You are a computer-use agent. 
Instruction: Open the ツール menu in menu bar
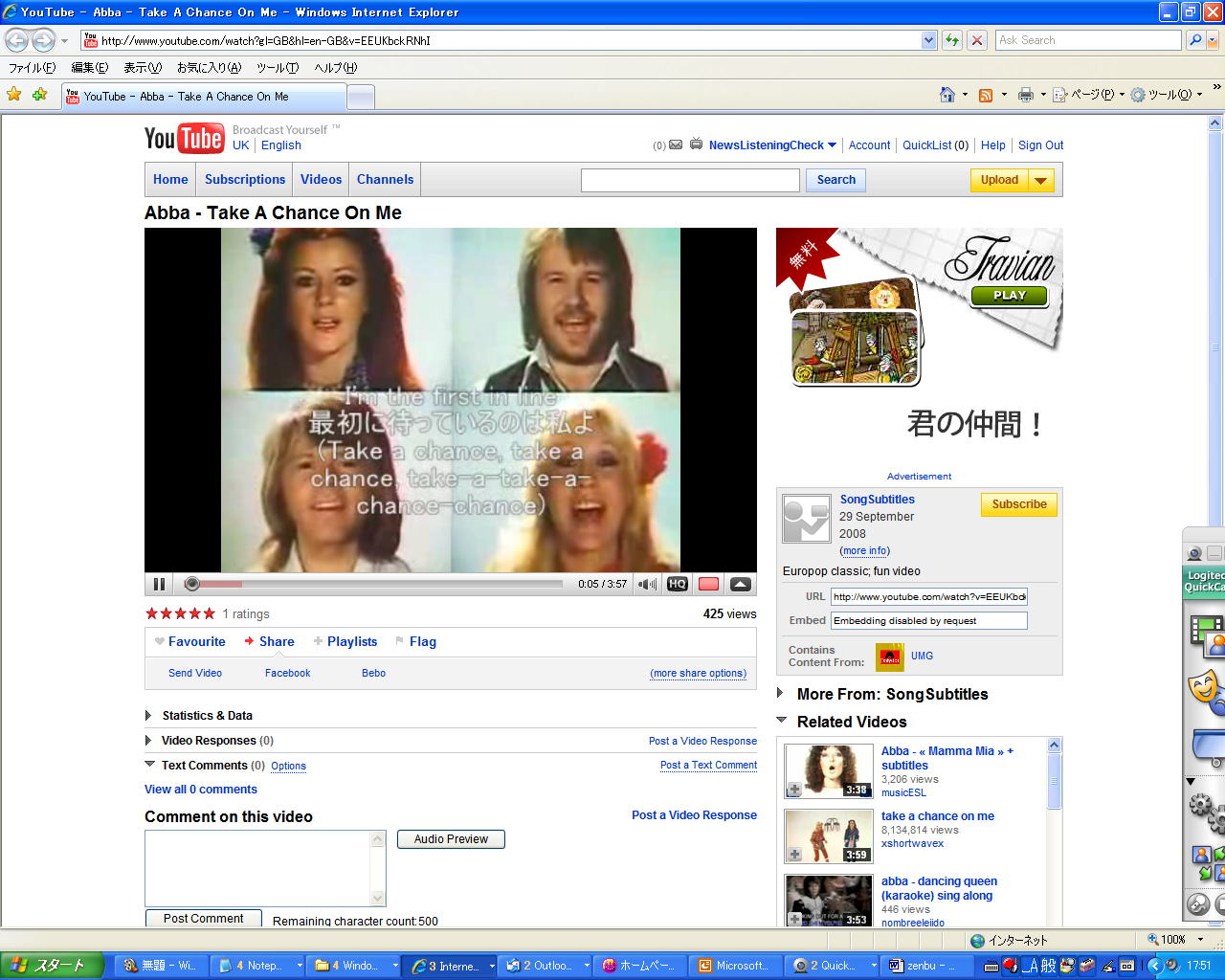(277, 68)
